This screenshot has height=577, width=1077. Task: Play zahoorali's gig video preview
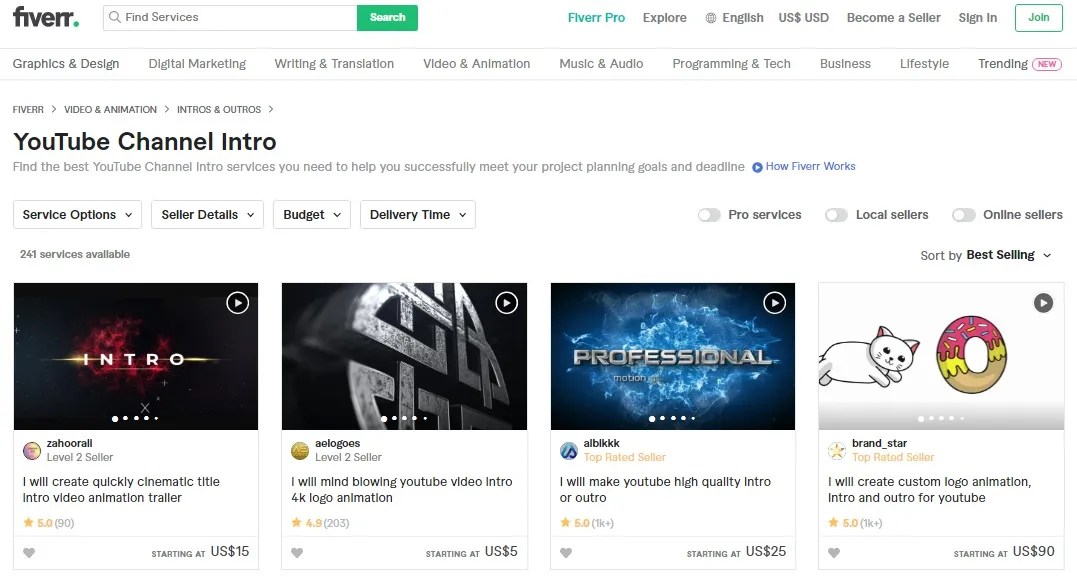(237, 302)
